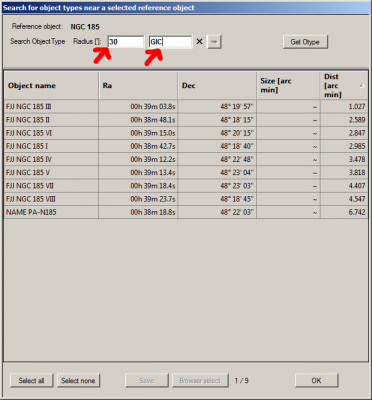Focus the Radius input field
The width and height of the screenshot is (372, 400).
coord(126,42)
